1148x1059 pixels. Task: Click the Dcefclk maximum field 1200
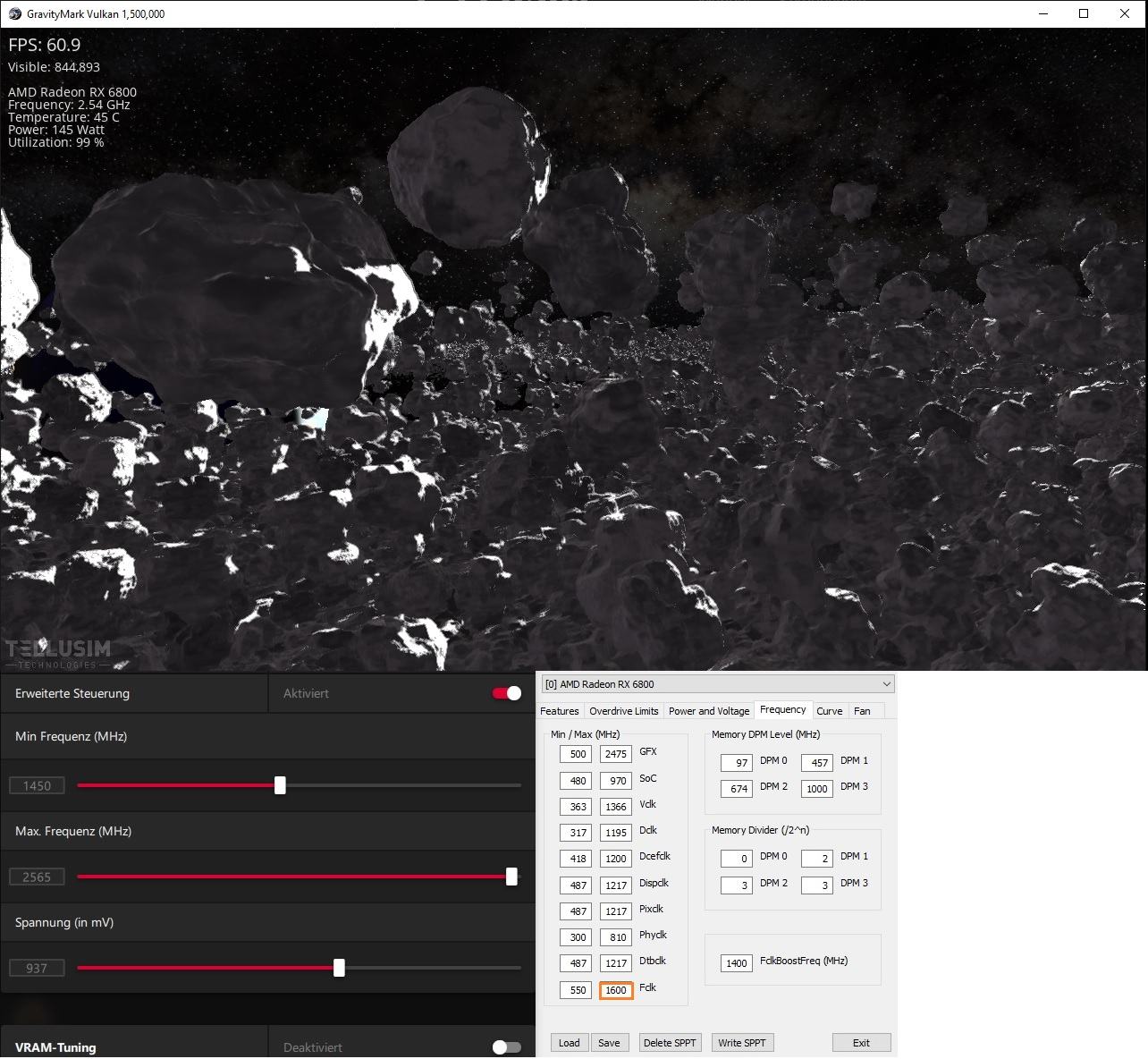[x=615, y=859]
